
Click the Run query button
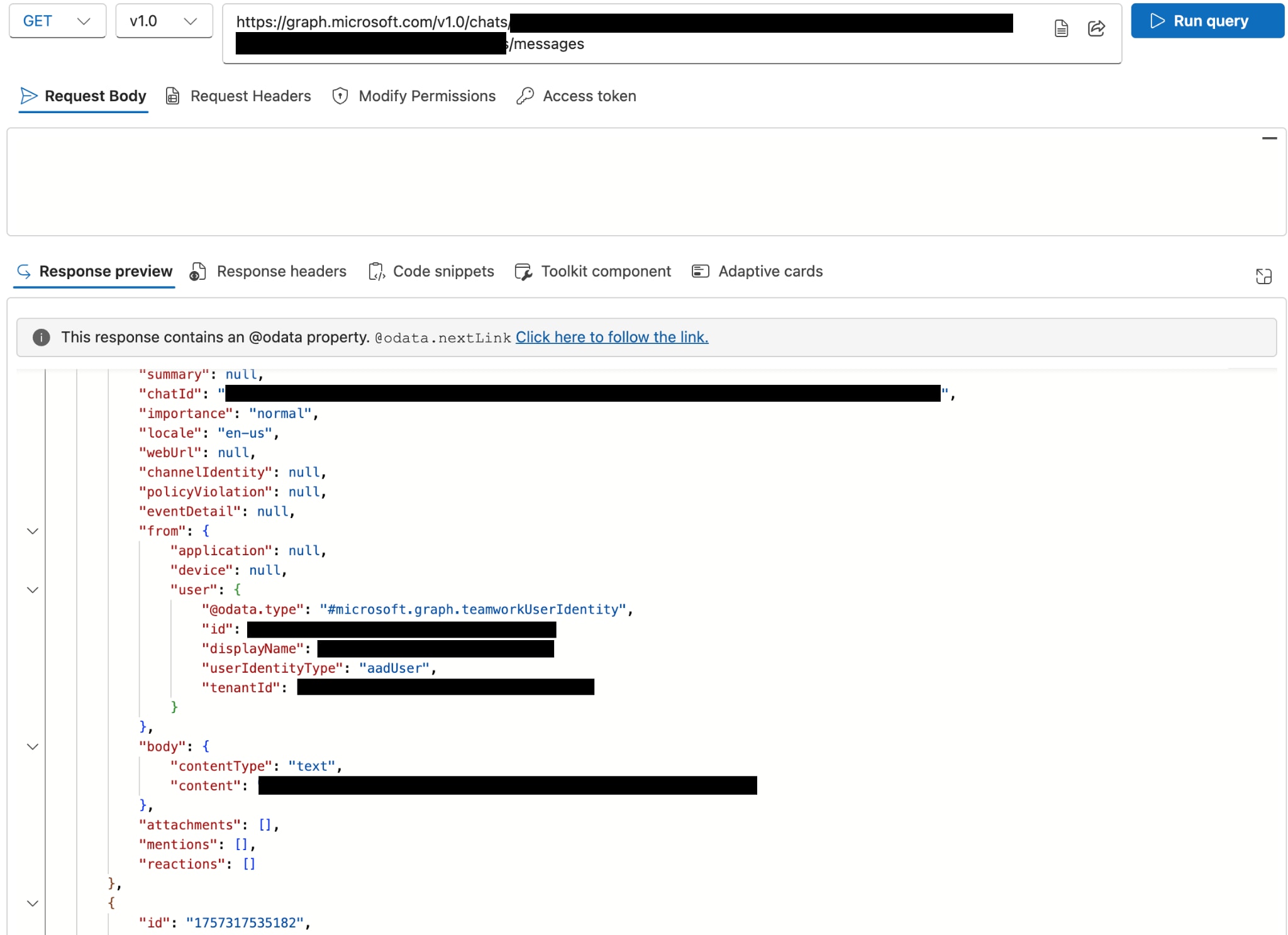coord(1207,21)
